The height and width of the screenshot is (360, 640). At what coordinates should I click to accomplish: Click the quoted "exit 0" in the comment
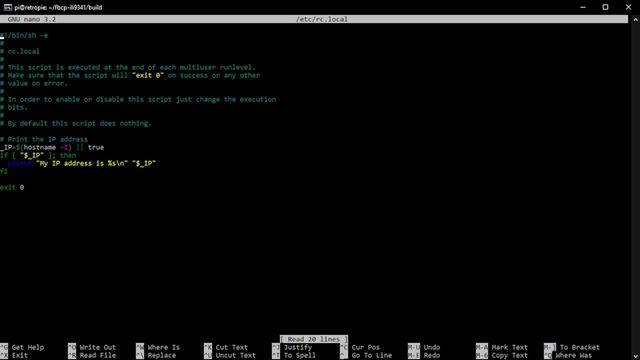tap(148, 76)
